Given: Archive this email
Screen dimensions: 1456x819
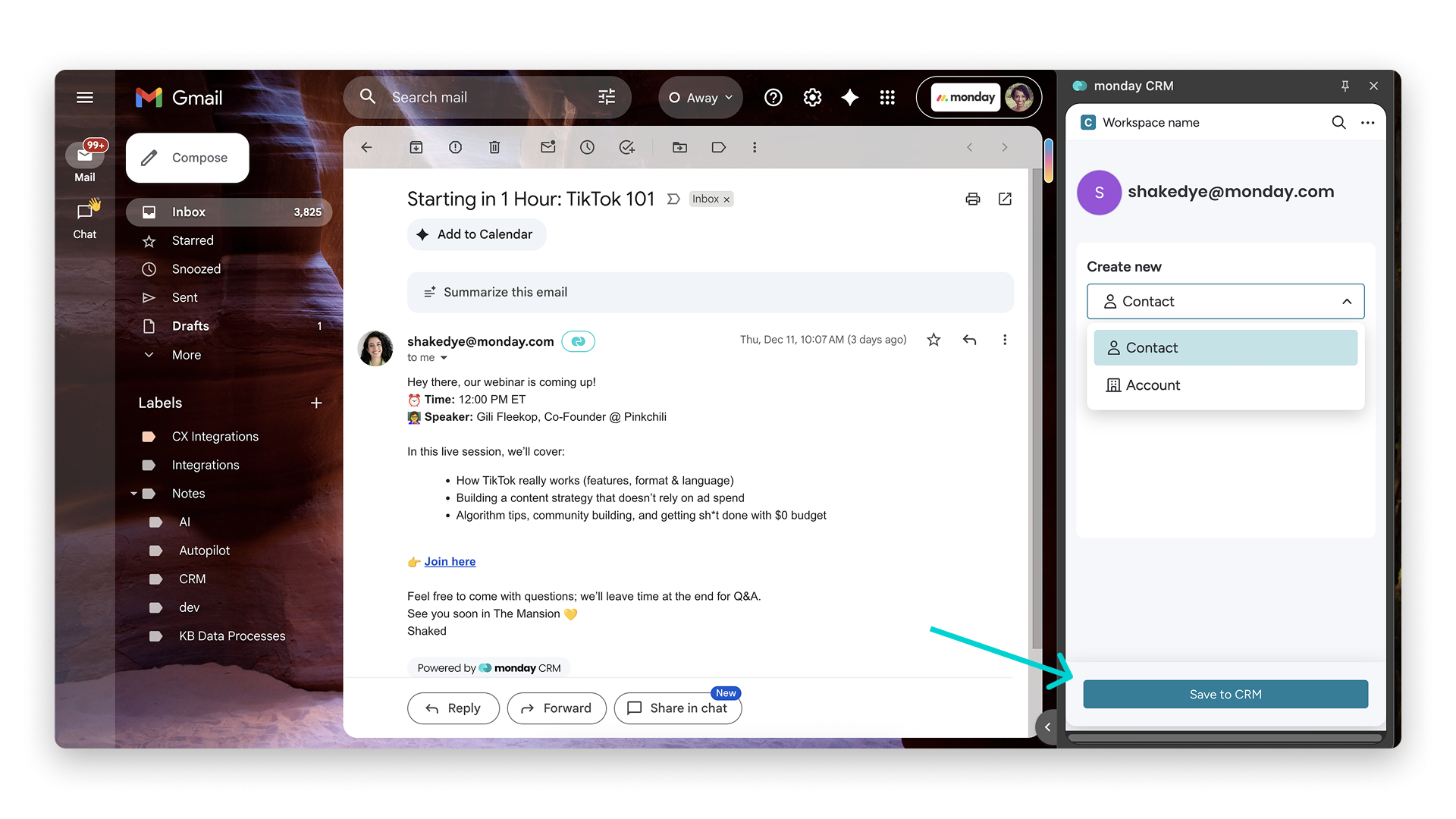Looking at the screenshot, I should click(416, 147).
